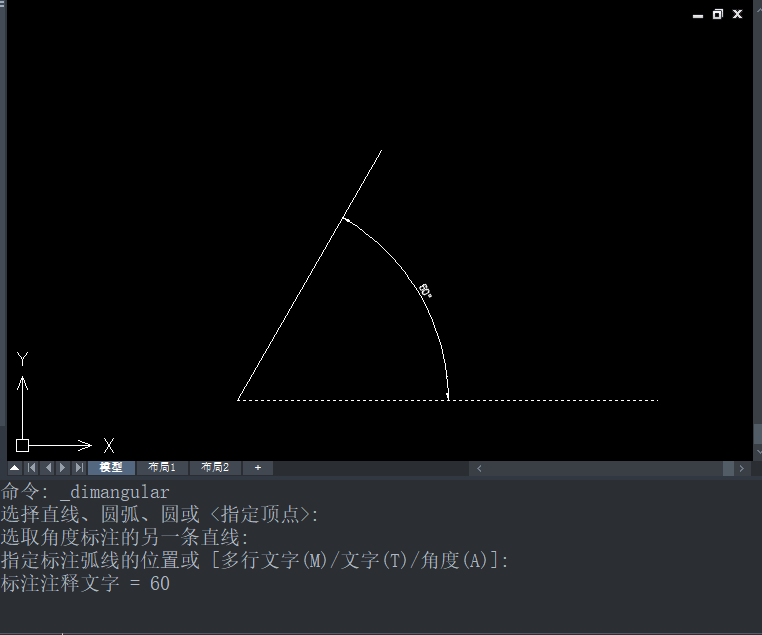762x635 pixels.
Task: Open the 布局1 layout tab
Action: point(162,467)
